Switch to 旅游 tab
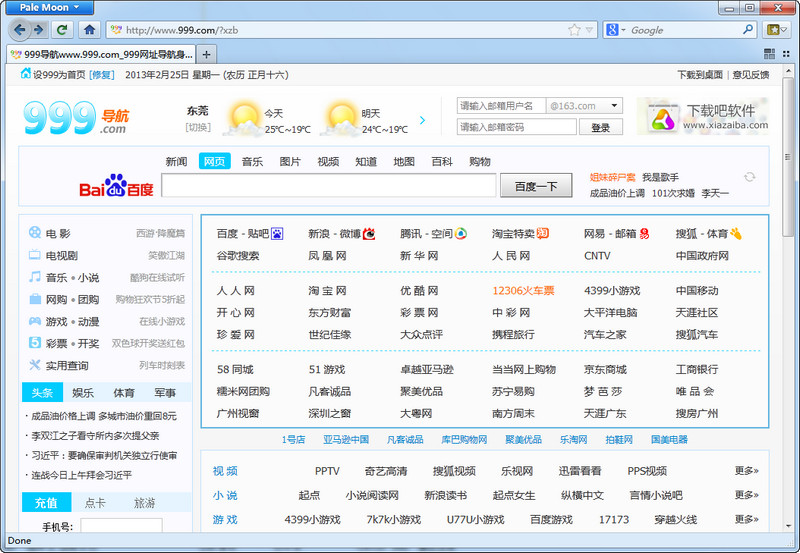800x553 pixels. pyautogui.click(x=144, y=502)
